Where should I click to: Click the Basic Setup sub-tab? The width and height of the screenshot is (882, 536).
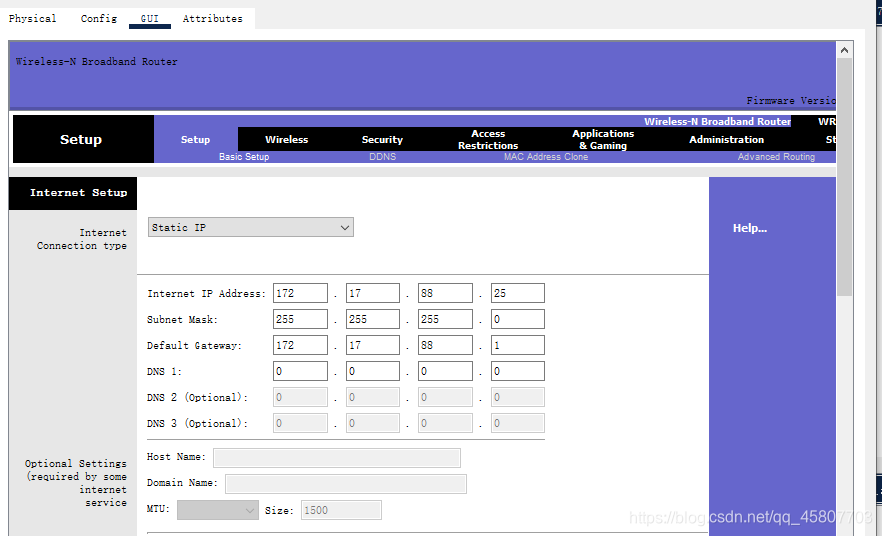click(x=244, y=157)
